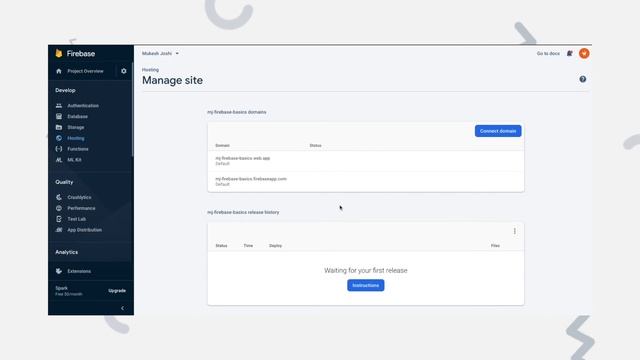The height and width of the screenshot is (360, 640).
Task: Click the Storage folder icon
Action: click(x=59, y=127)
